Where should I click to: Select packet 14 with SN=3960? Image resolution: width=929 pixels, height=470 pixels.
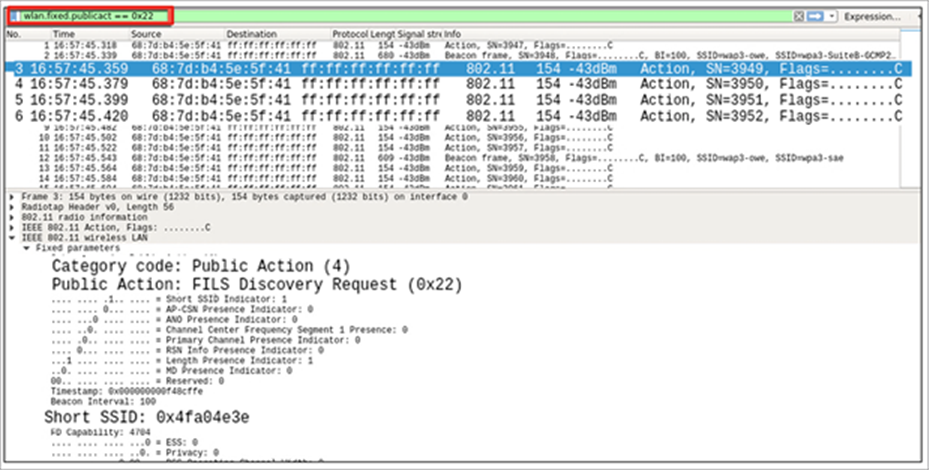coord(453,178)
